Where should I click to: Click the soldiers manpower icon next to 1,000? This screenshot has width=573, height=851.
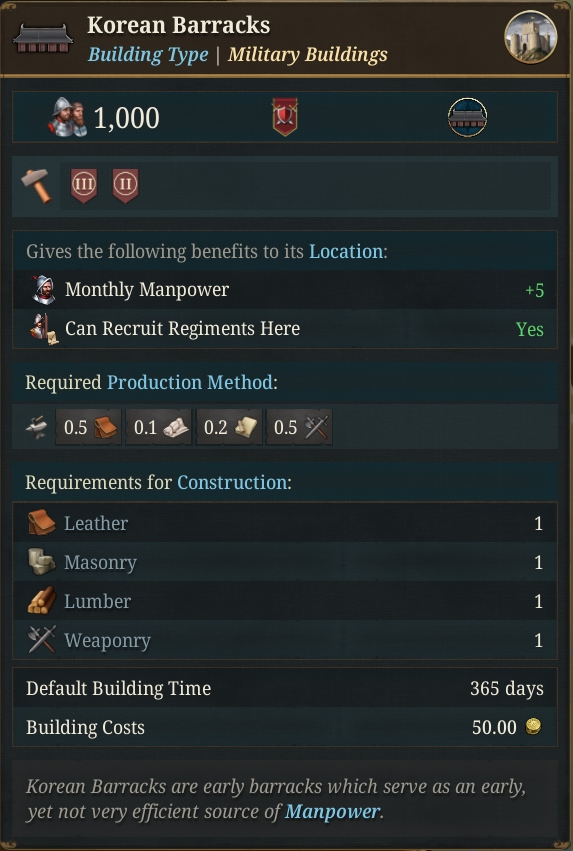click(x=67, y=117)
